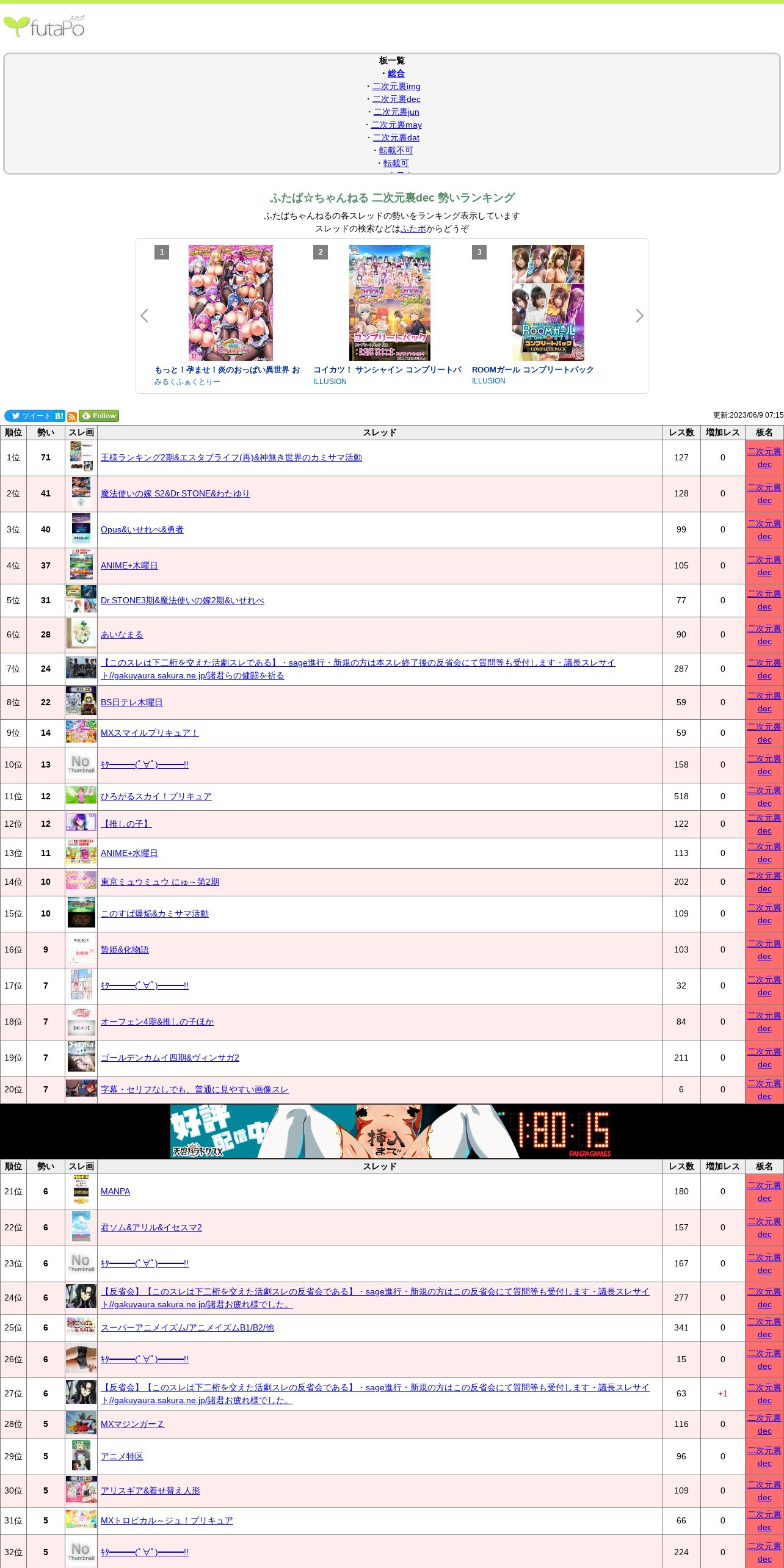Click 二次元裏dec board link in rank 1 row
The image size is (784, 1568).
[764, 458]
